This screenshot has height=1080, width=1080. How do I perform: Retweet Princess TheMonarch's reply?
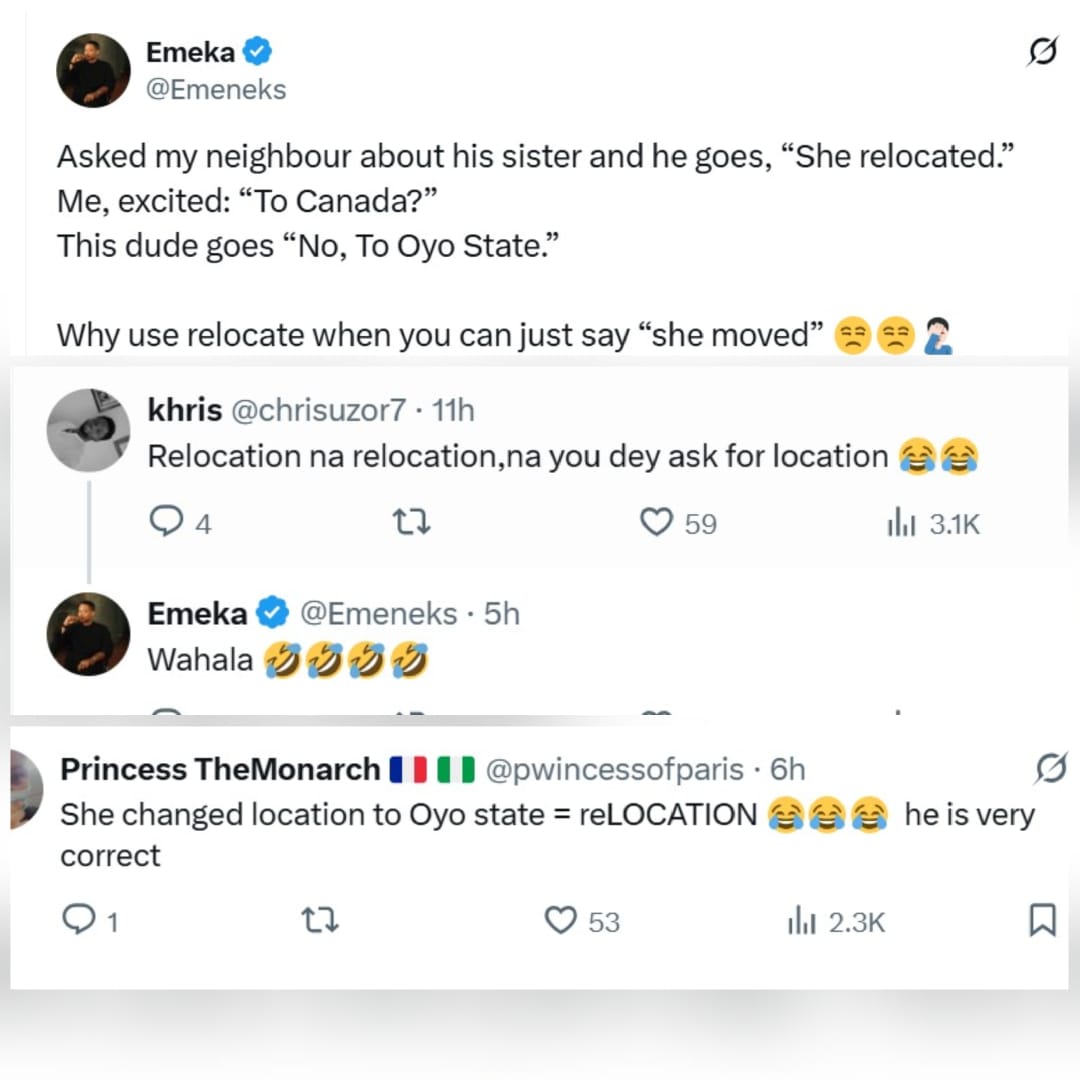(320, 921)
